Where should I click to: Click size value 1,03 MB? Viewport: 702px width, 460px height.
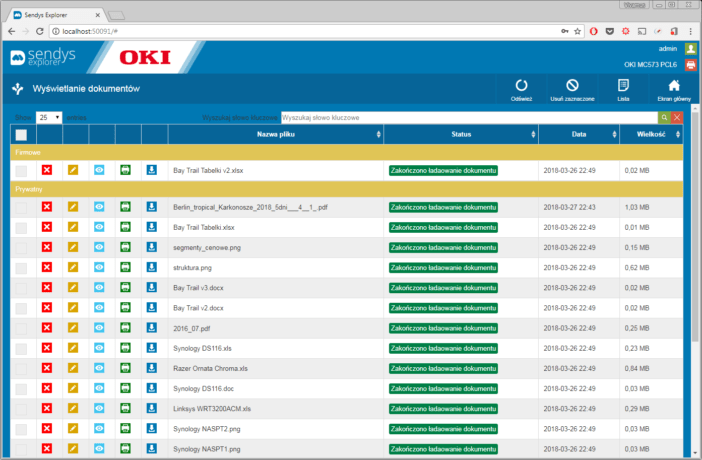click(637, 207)
